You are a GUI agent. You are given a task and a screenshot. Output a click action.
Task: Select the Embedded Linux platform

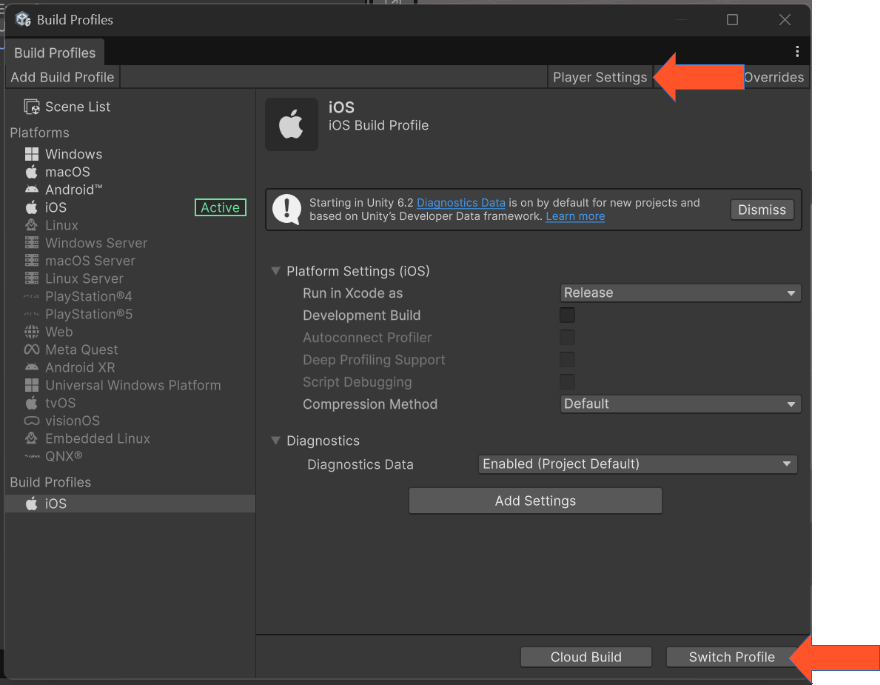click(130, 439)
